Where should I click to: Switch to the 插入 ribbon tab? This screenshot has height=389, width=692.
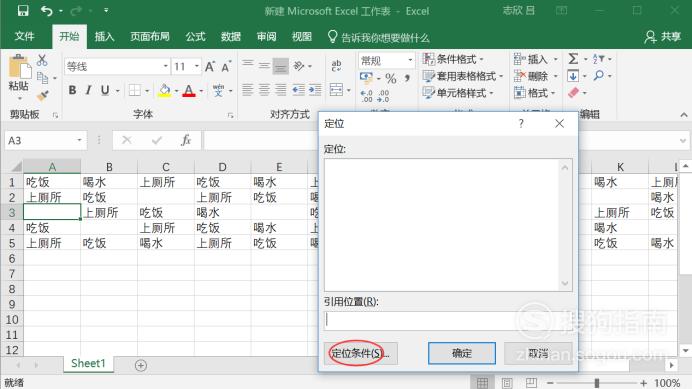(105, 37)
